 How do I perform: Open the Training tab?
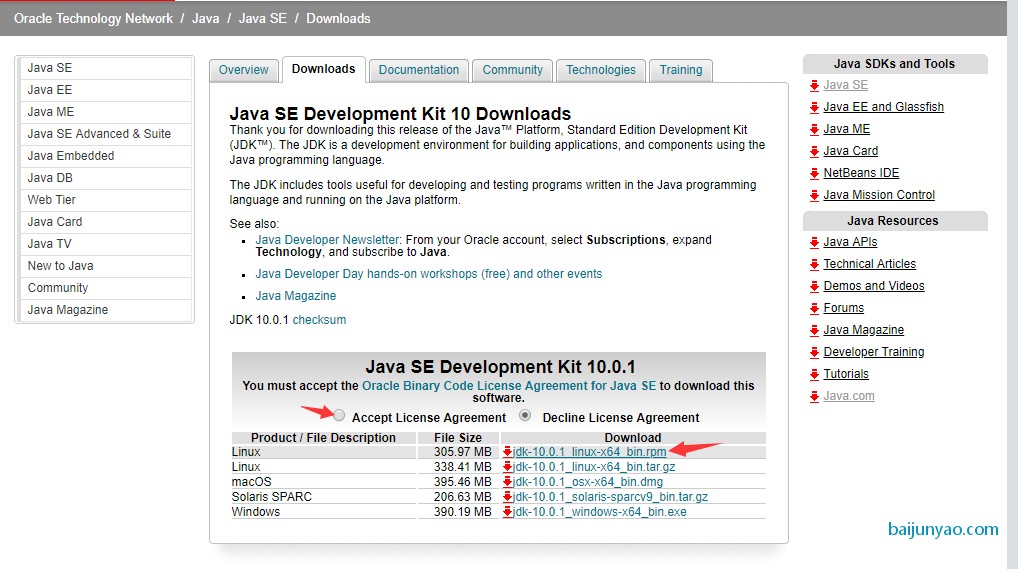681,70
